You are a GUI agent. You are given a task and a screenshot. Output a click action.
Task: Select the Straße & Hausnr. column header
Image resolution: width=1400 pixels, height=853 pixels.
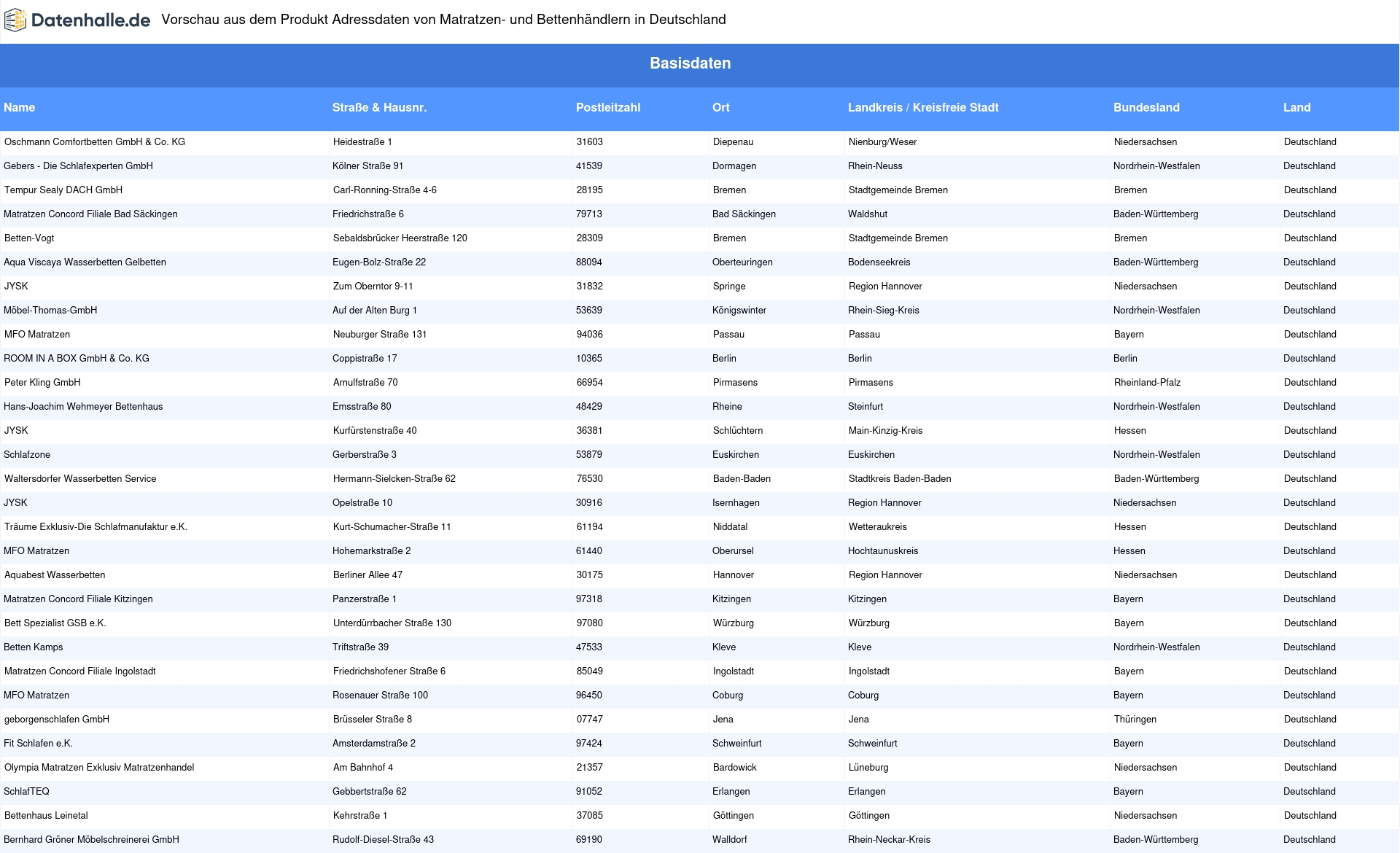click(380, 108)
